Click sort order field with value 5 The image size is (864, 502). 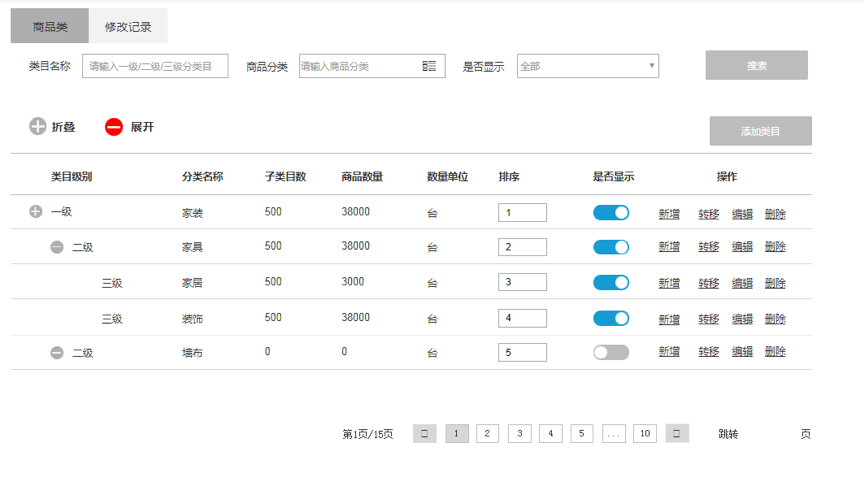(x=522, y=352)
